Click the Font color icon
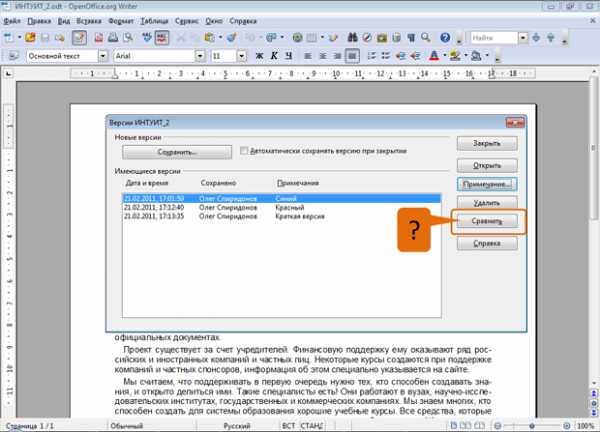 tap(434, 56)
